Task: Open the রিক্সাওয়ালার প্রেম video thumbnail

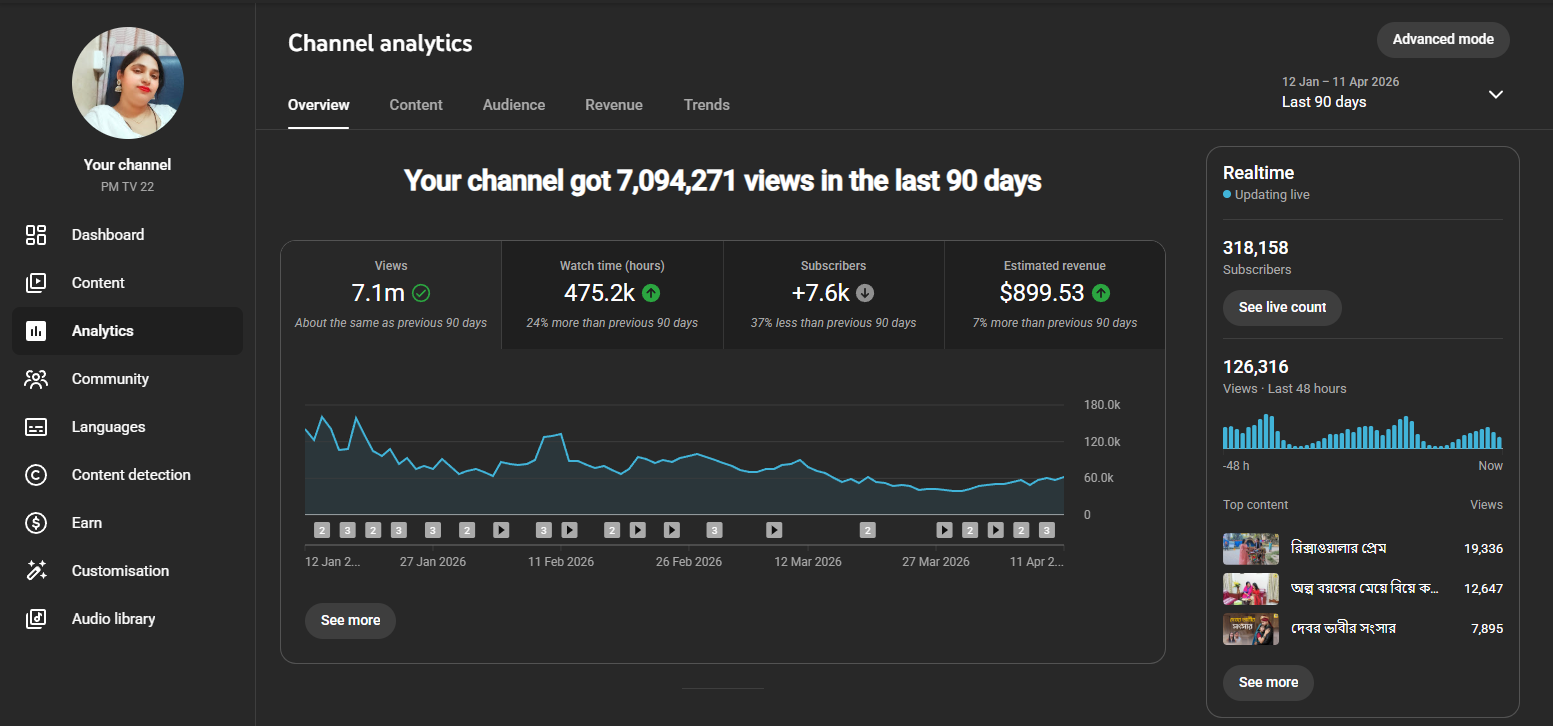Action: [x=1250, y=549]
